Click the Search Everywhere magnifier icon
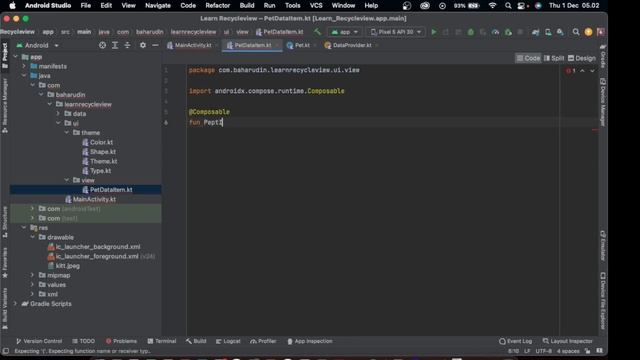The width and height of the screenshot is (640, 360). click(576, 32)
